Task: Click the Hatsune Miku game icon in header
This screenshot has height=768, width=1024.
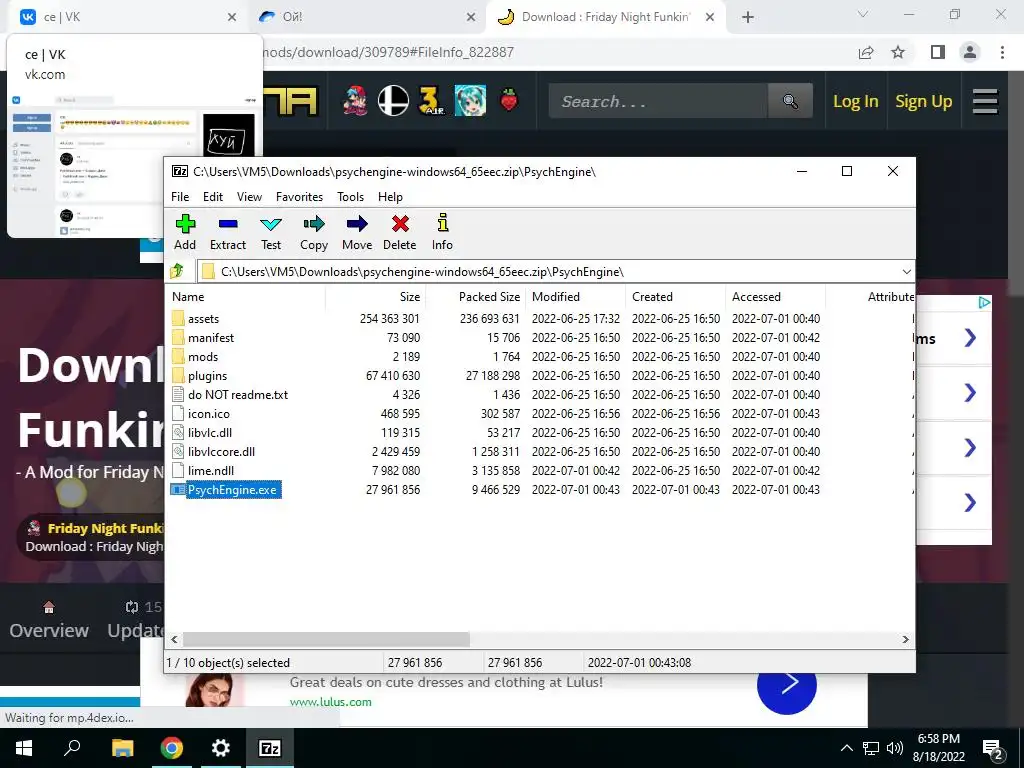Action: pos(470,101)
